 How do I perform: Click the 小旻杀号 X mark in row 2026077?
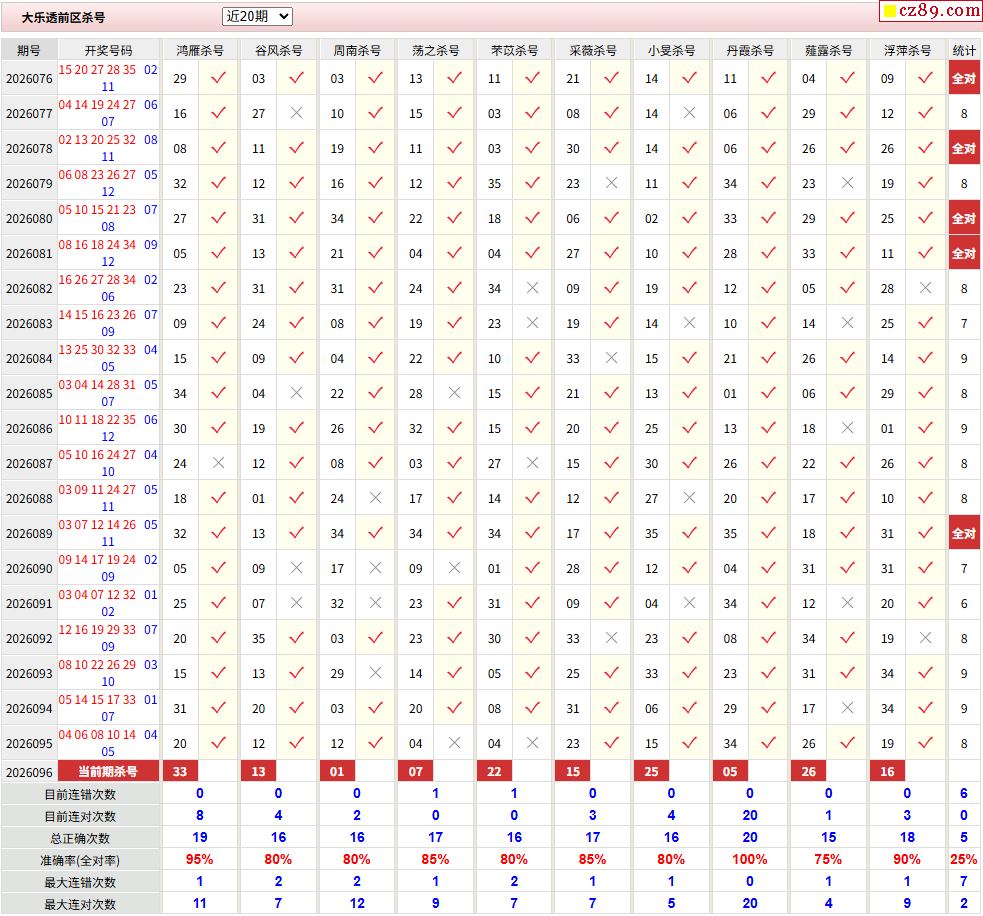click(689, 113)
